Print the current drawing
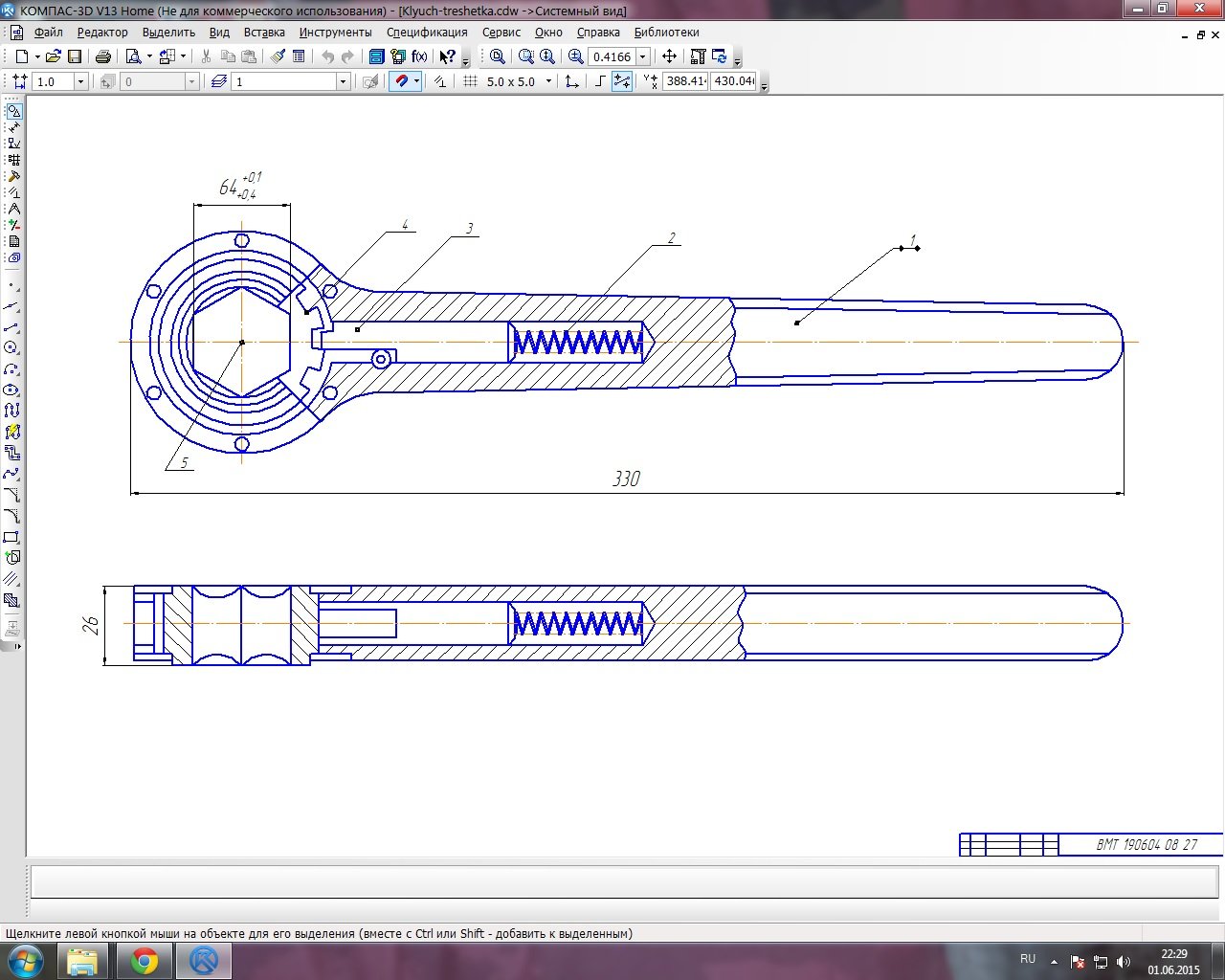Image resolution: width=1225 pixels, height=980 pixels. (103, 56)
